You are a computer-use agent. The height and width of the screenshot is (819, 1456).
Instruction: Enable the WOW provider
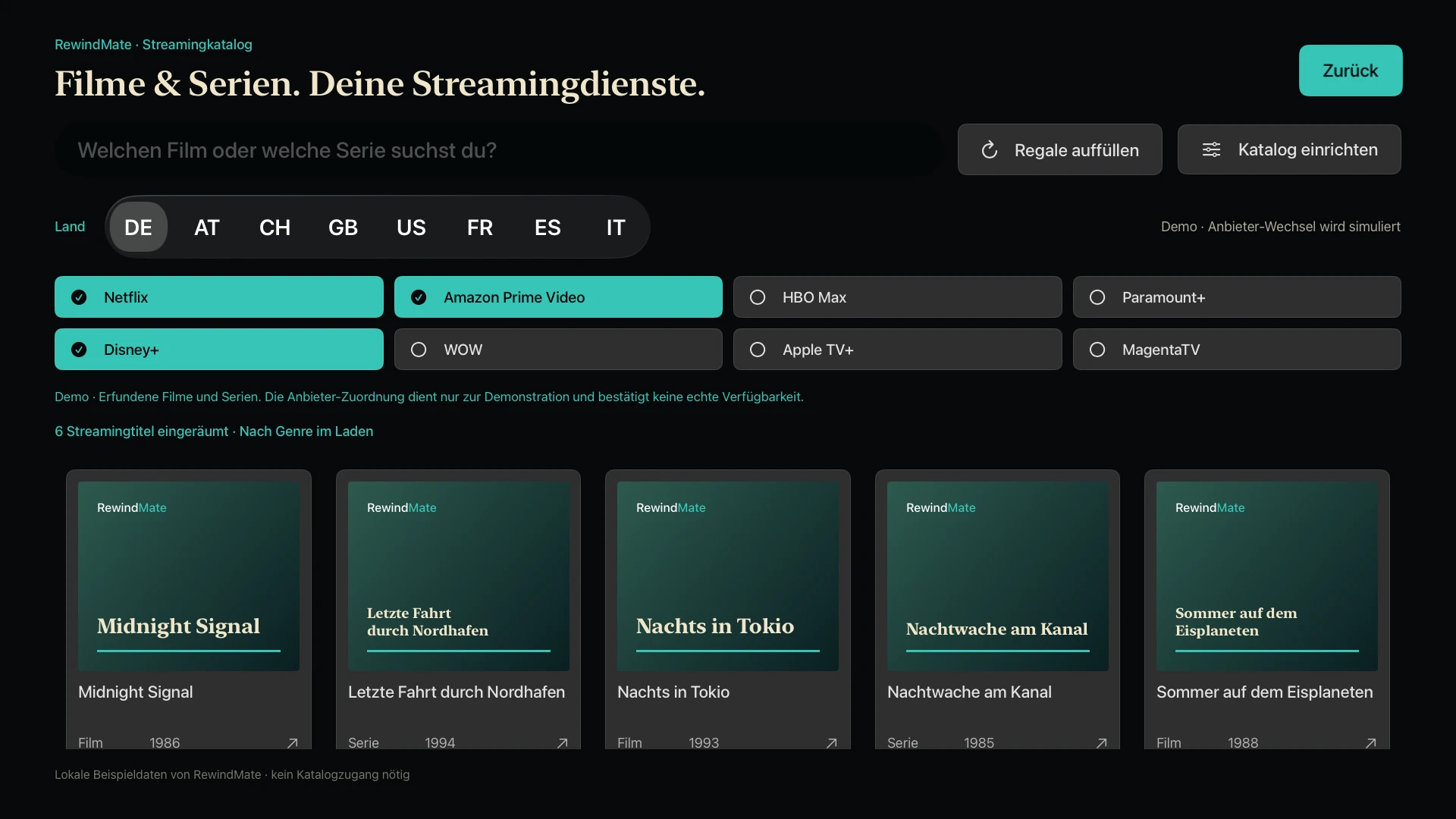pos(558,350)
